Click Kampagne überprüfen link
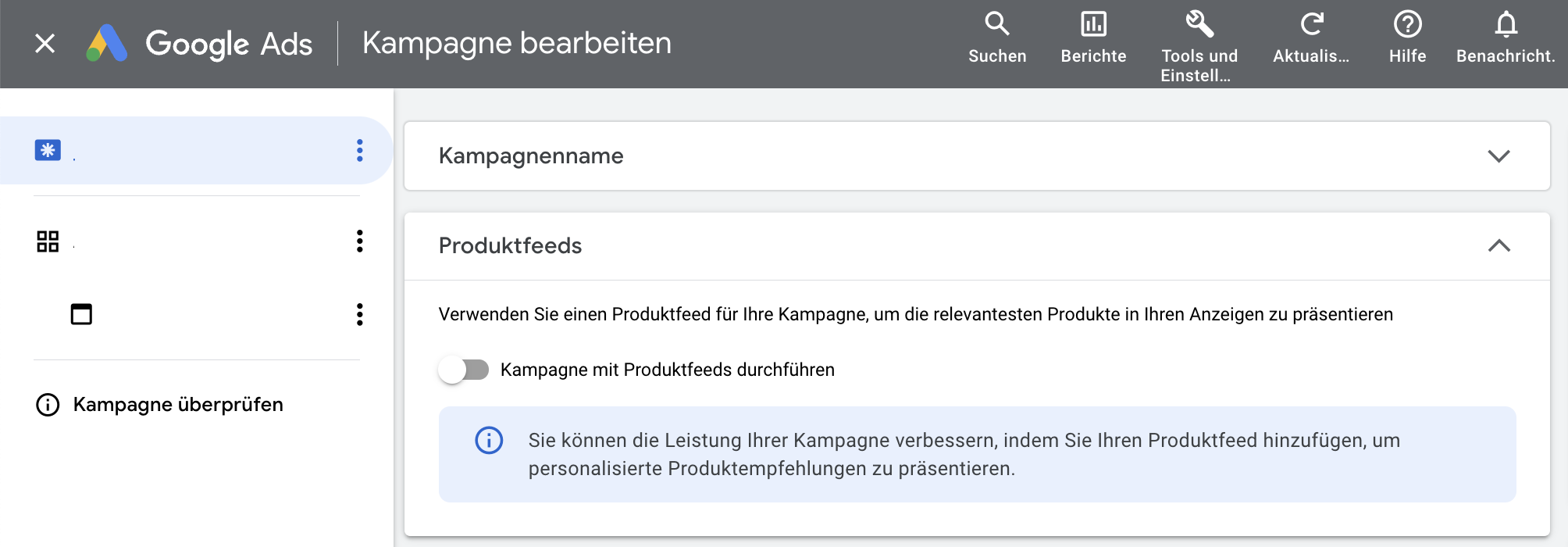Screen dimensions: 1568x547 coord(177,405)
